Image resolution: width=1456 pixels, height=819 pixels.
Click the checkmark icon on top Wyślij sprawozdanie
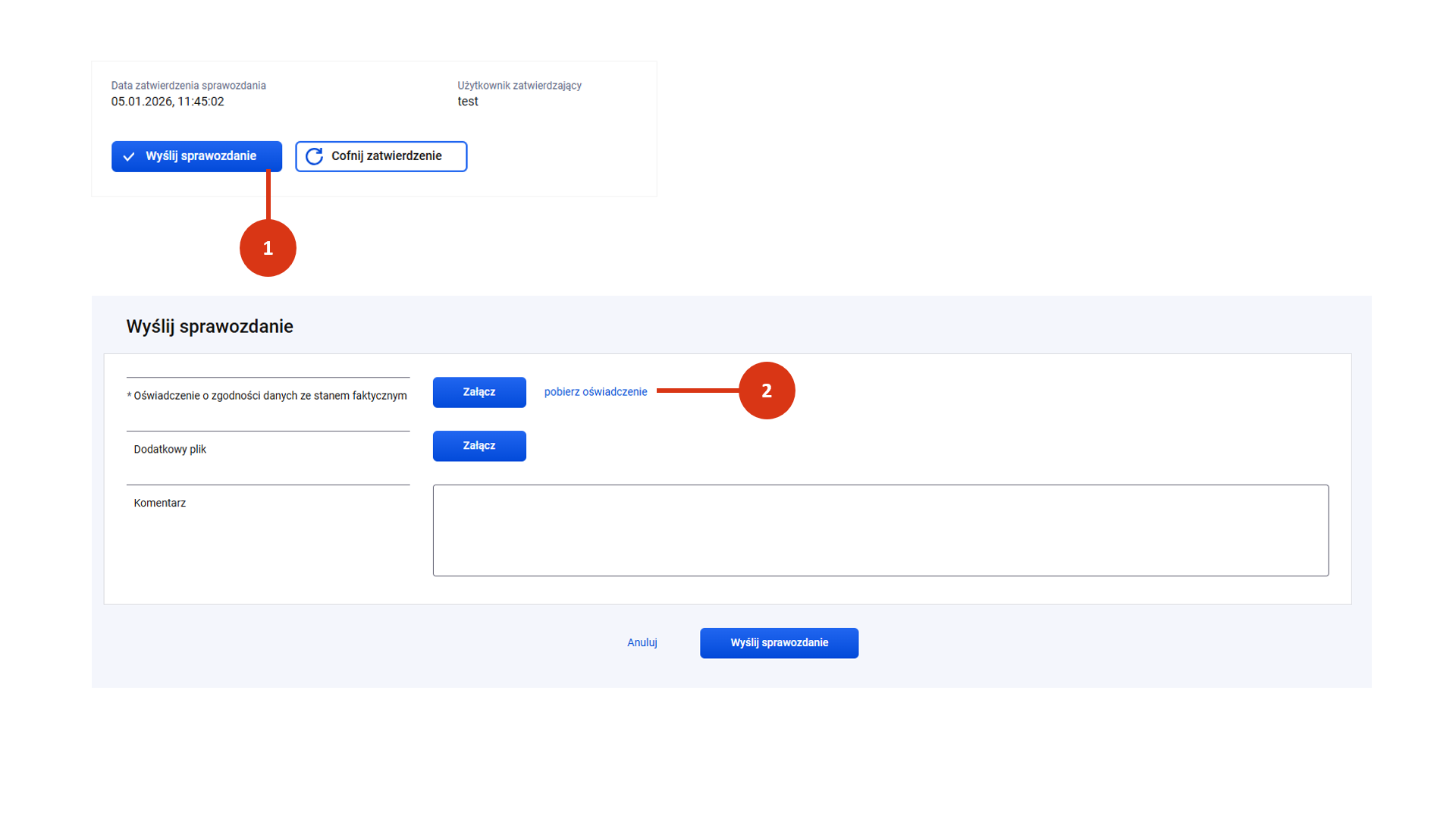point(129,157)
